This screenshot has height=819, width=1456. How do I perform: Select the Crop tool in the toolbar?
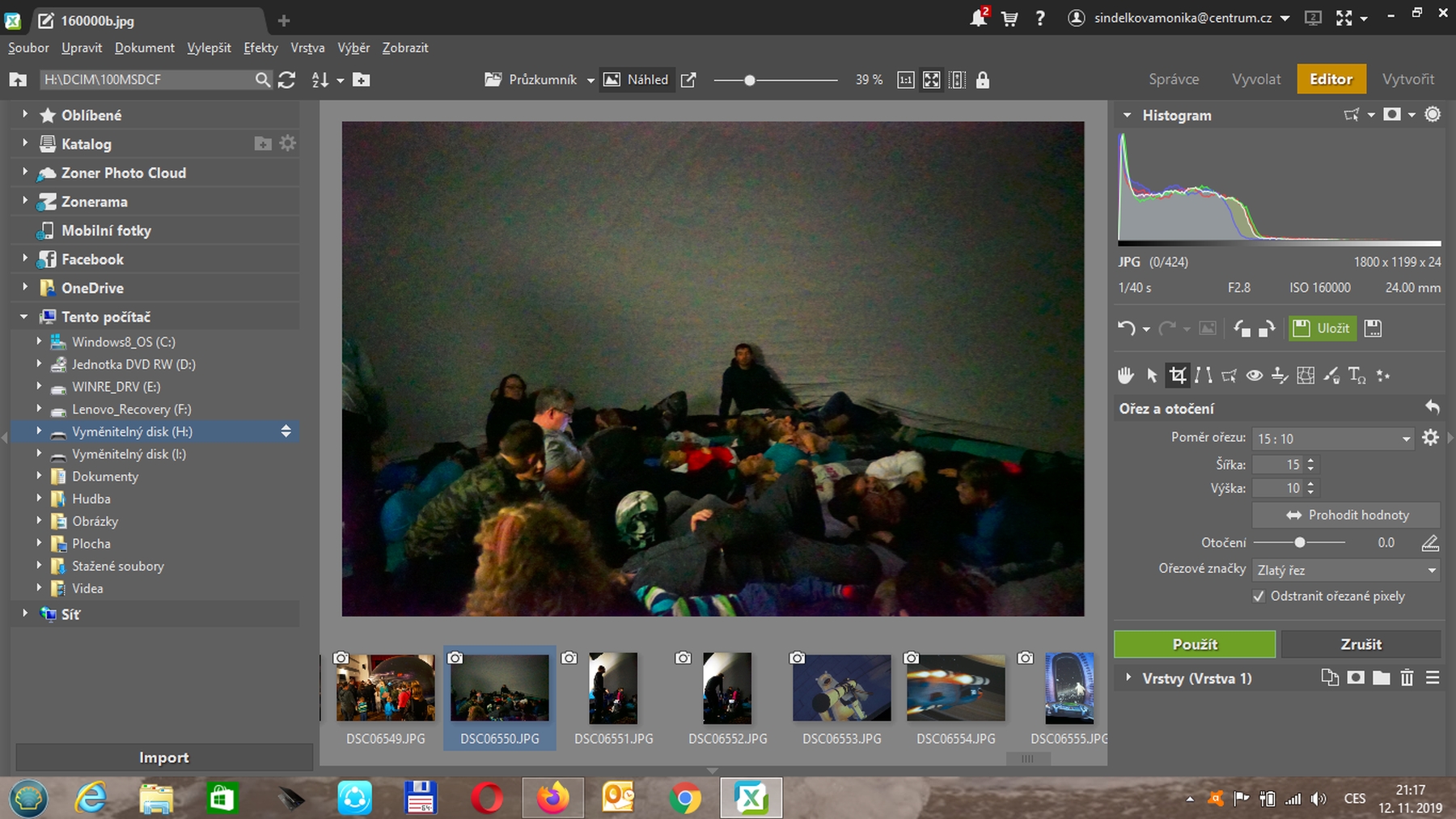(1178, 376)
